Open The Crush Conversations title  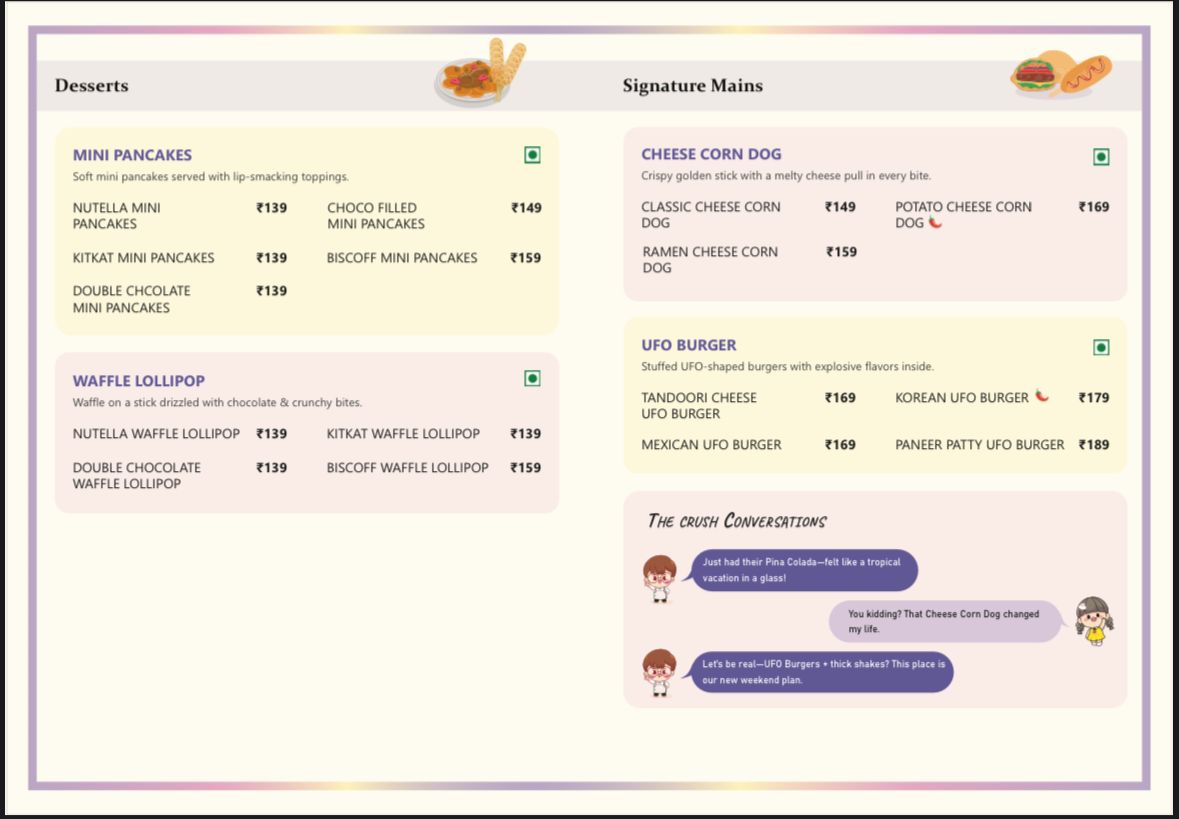(737, 521)
